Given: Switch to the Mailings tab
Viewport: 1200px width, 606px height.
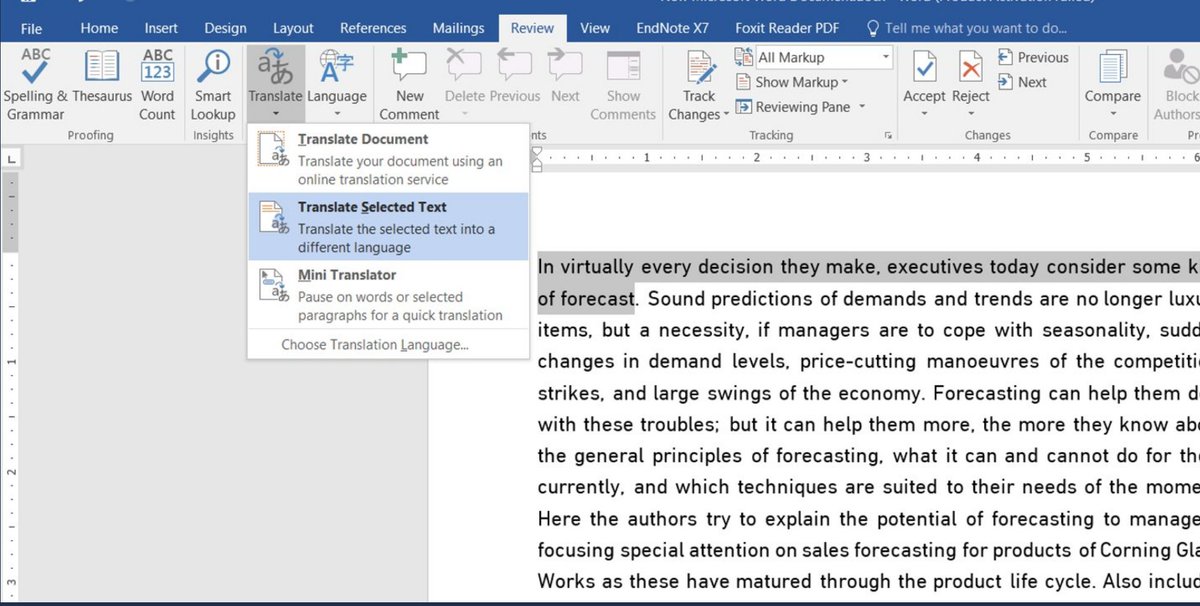Looking at the screenshot, I should [458, 28].
